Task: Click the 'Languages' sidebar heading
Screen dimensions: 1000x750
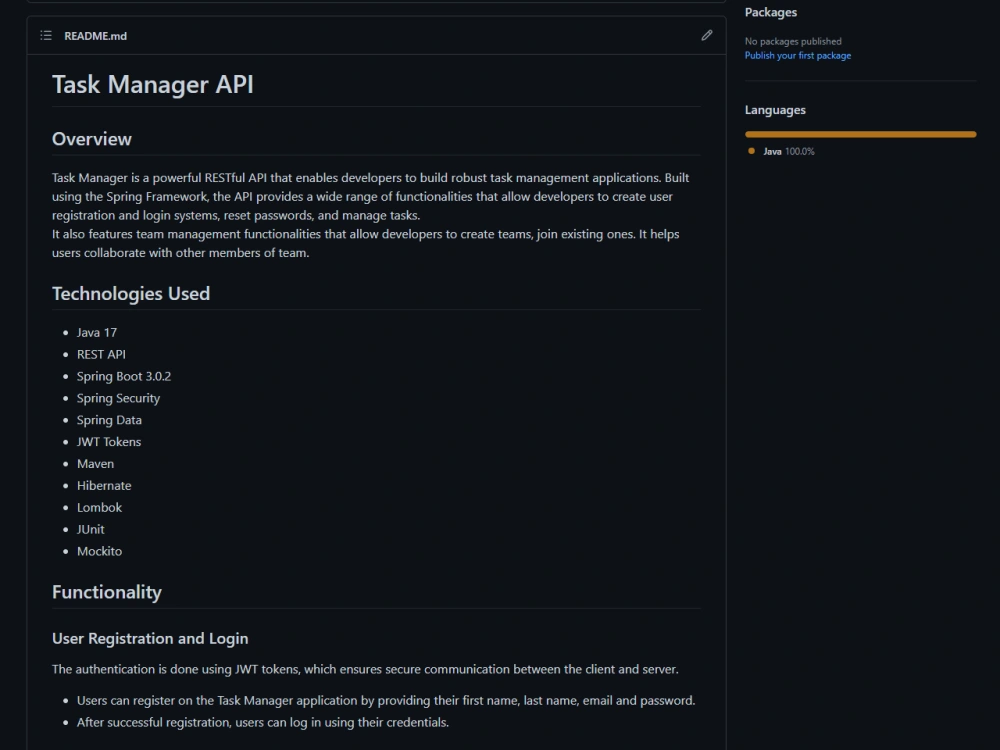Action: [774, 109]
